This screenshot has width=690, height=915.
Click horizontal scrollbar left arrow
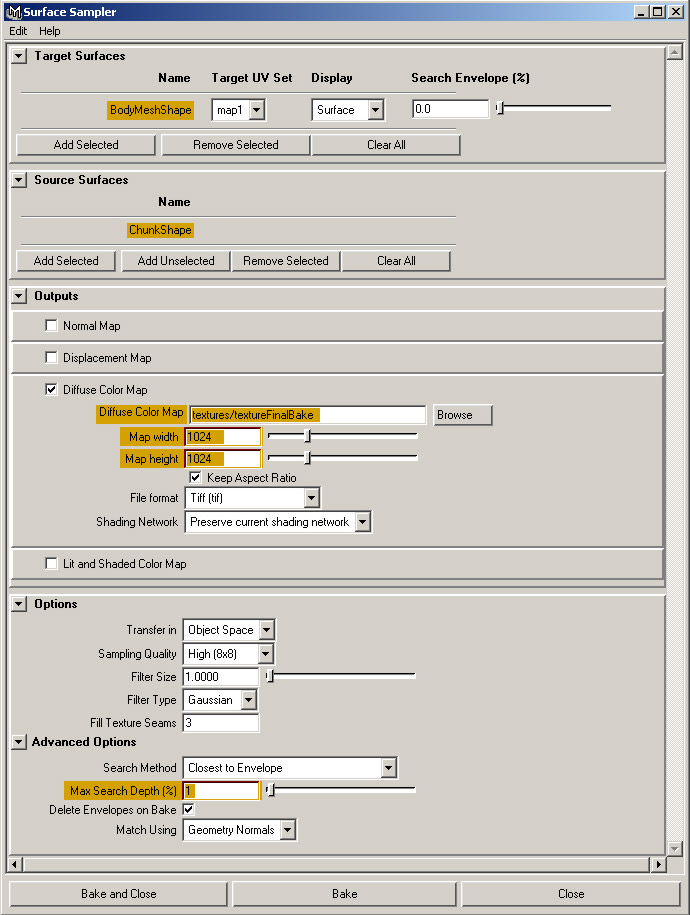point(16,864)
